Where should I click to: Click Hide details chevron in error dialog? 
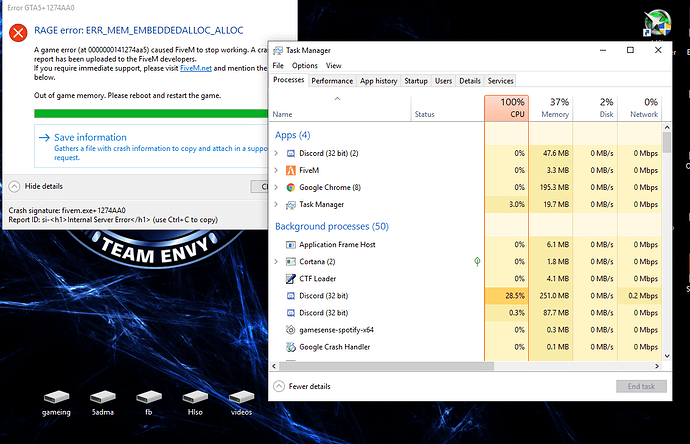click(x=14, y=187)
